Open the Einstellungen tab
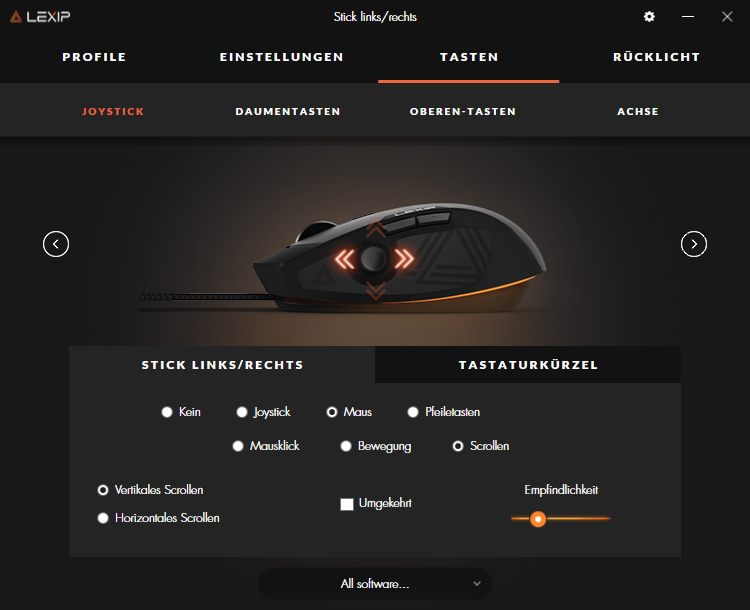The image size is (750, 610). point(281,57)
